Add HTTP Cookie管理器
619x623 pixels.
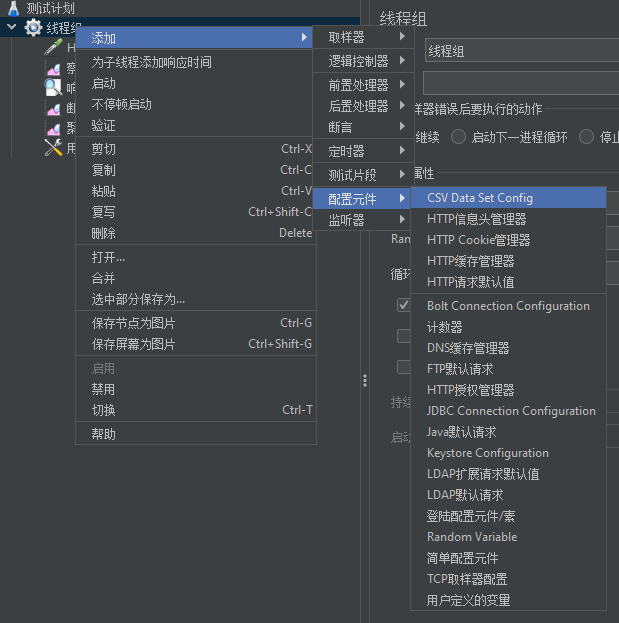coord(508,240)
